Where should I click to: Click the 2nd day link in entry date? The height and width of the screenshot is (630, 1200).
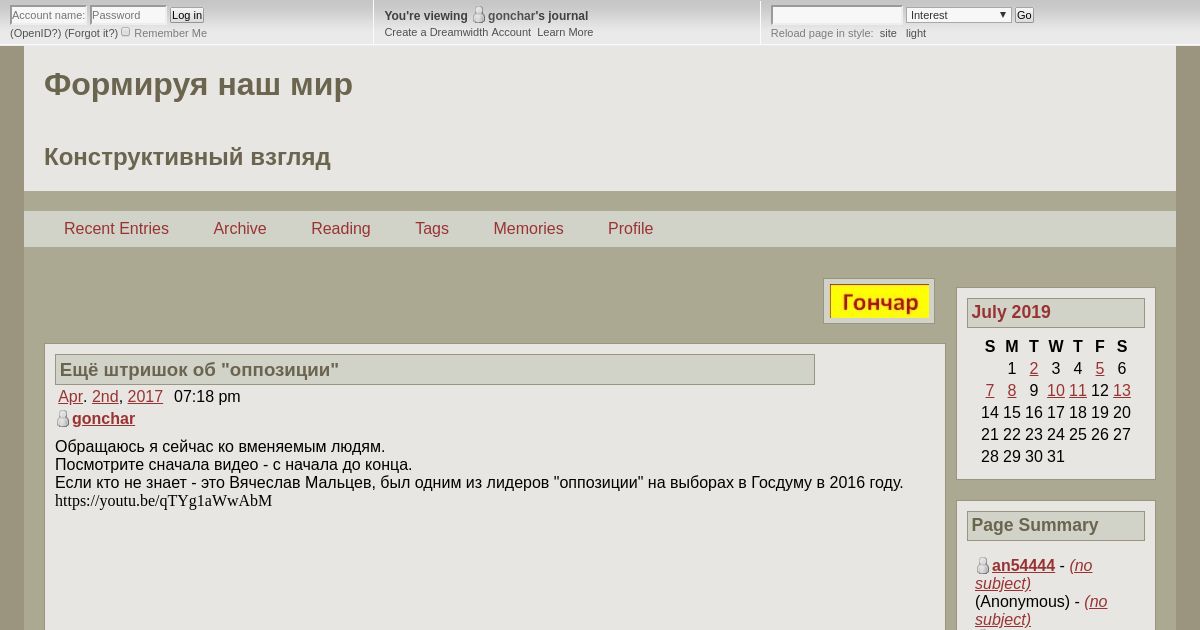point(105,397)
